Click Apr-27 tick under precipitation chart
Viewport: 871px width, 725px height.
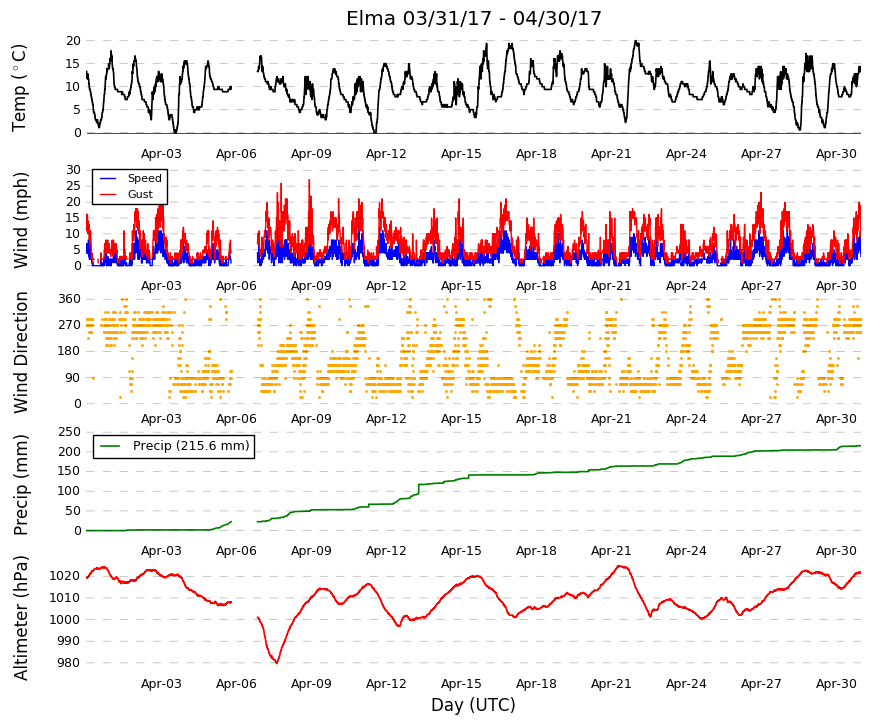[761, 551]
